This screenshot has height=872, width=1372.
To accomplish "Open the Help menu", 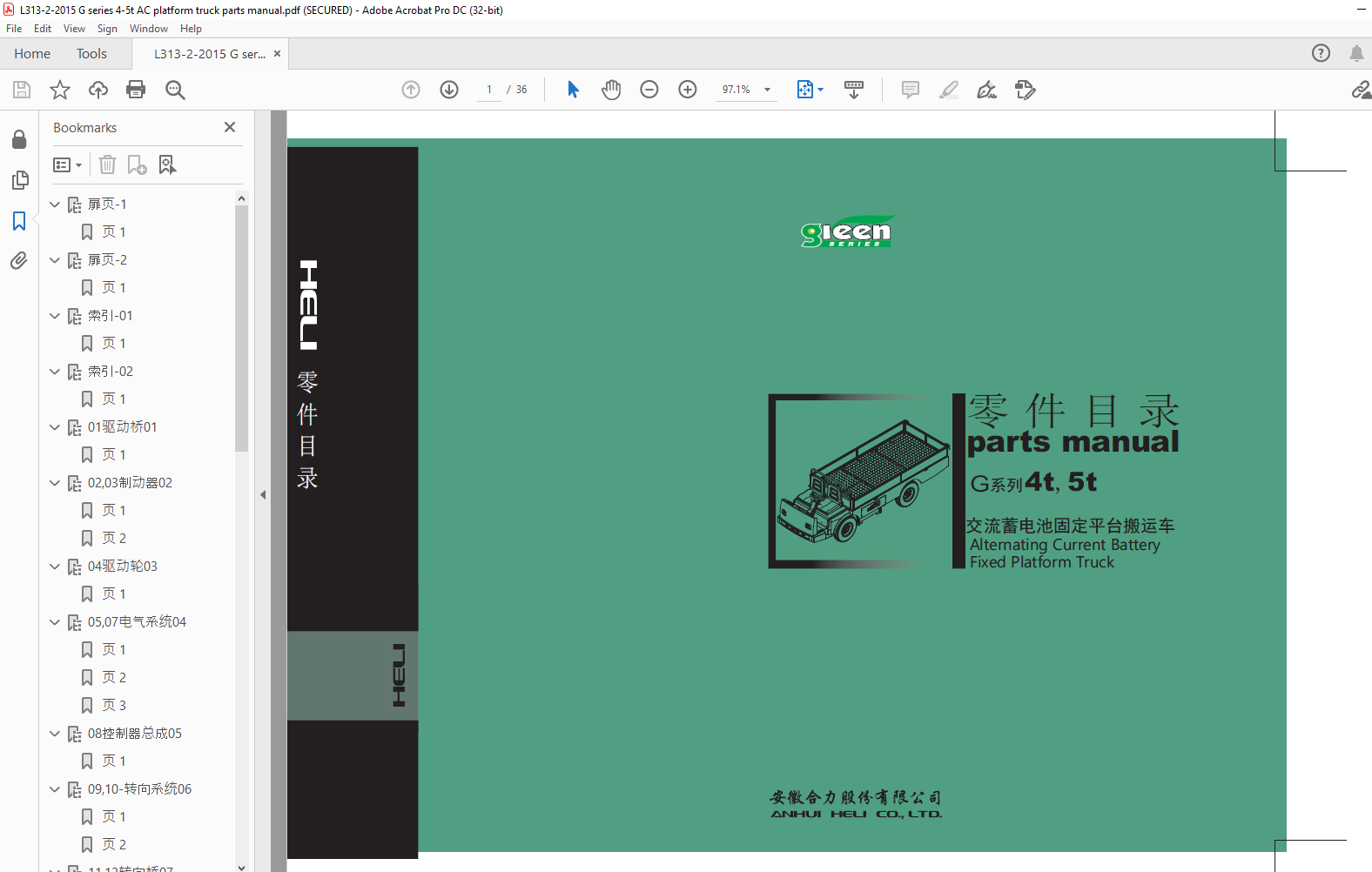I will pyautogui.click(x=191, y=29).
